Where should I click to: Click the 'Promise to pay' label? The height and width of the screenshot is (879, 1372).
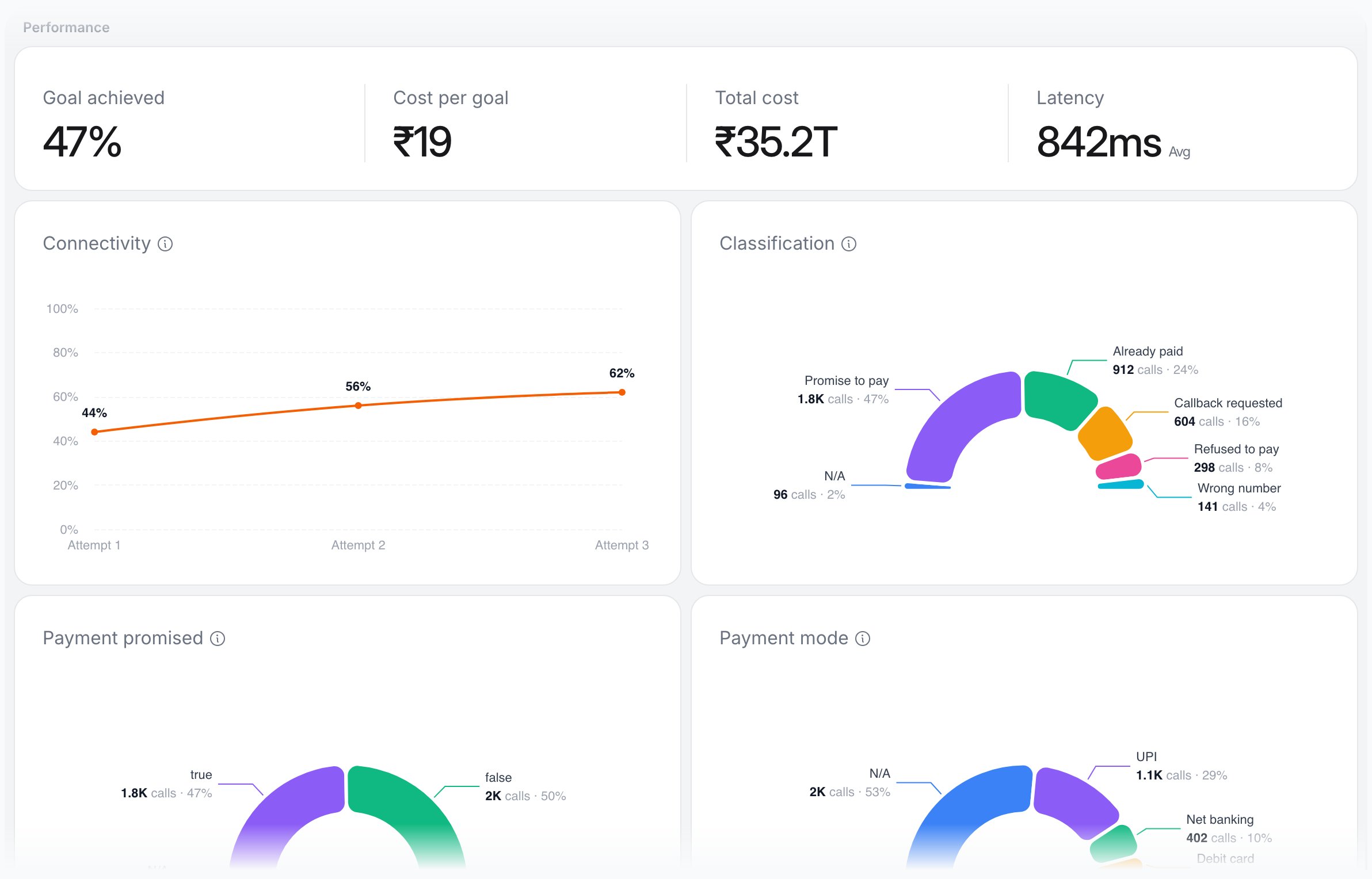point(847,381)
